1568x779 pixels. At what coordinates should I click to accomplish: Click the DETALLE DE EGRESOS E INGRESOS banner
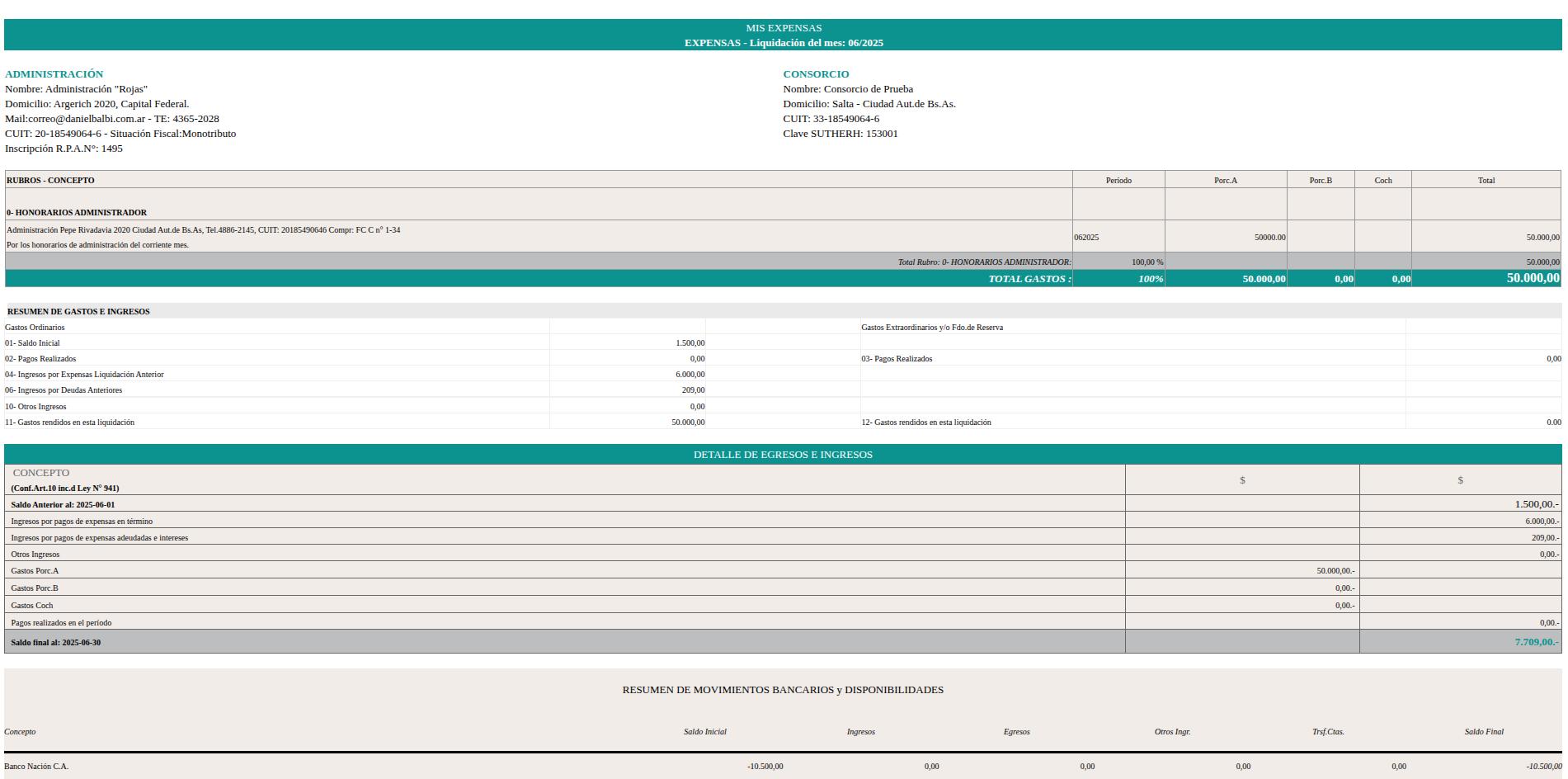pos(784,454)
